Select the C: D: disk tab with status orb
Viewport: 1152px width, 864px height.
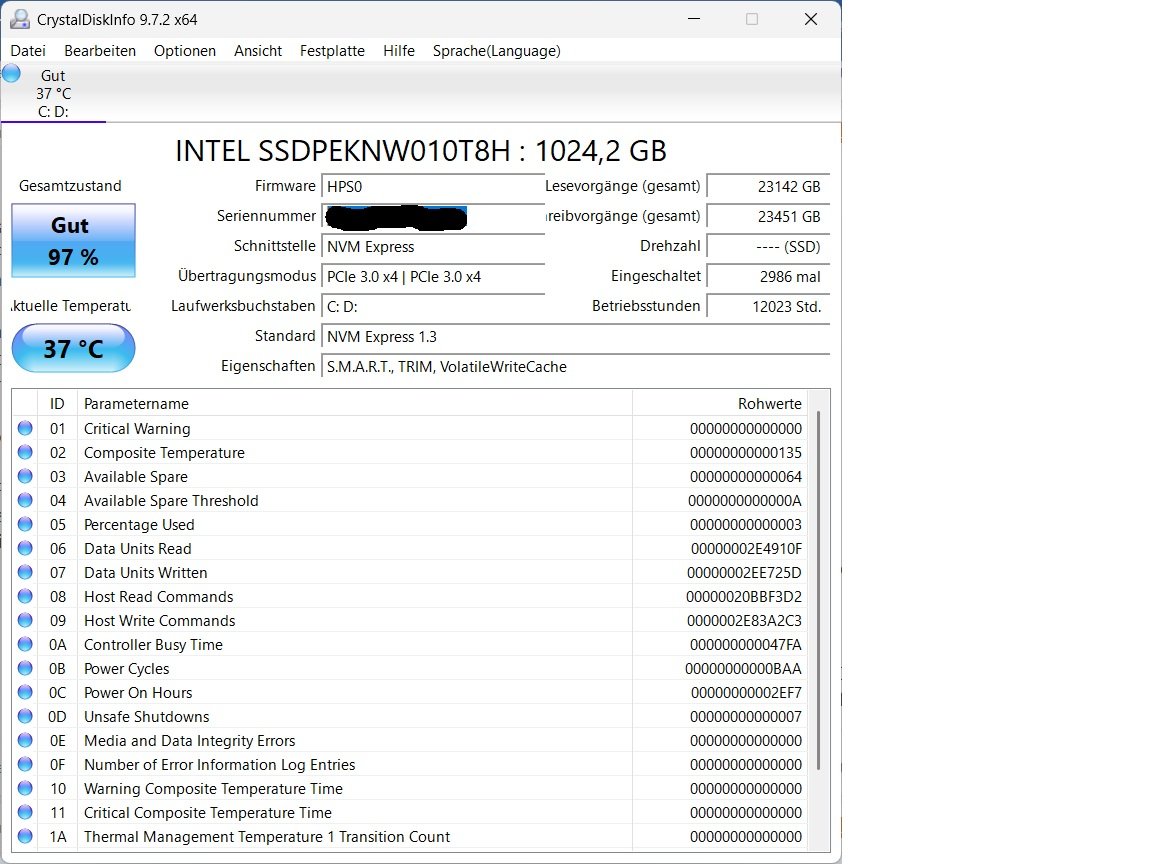[x=53, y=93]
